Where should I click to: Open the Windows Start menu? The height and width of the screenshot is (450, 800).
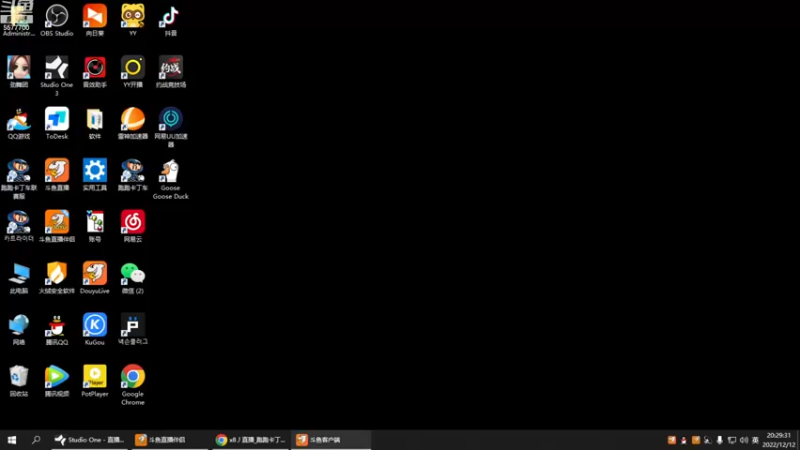tap(12, 439)
